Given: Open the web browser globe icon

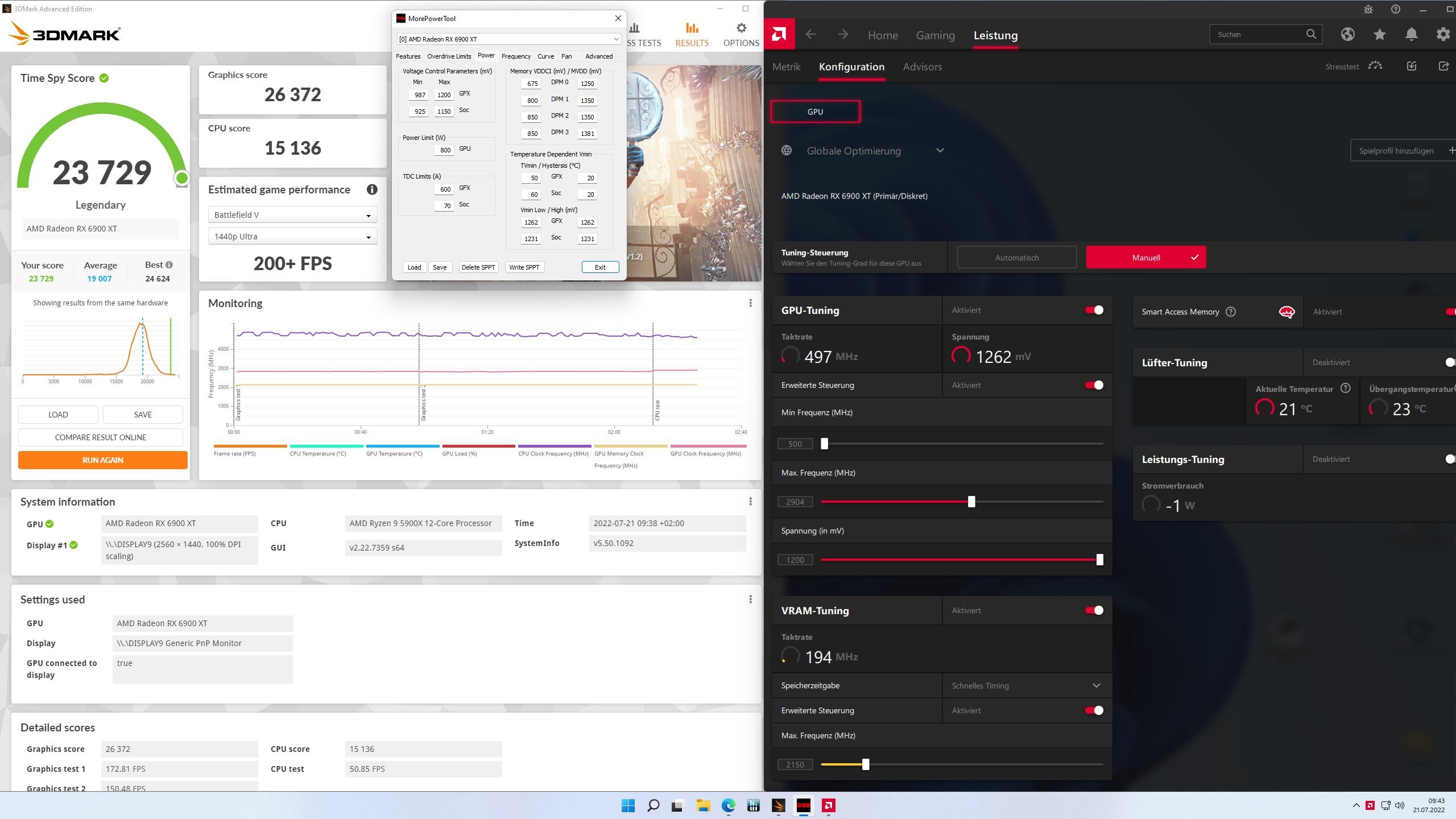Looking at the screenshot, I should [x=1347, y=35].
